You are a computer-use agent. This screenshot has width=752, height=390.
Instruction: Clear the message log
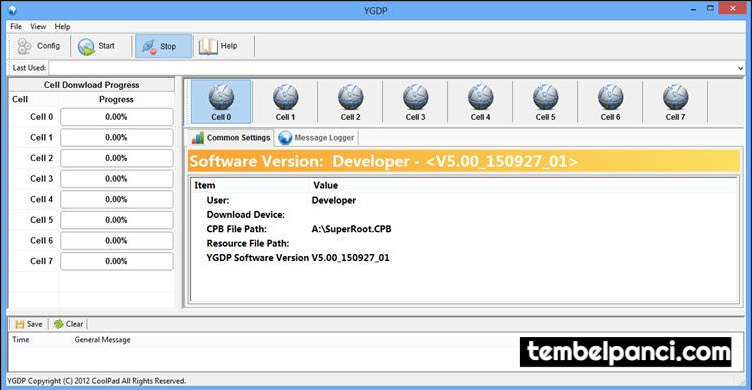point(68,324)
